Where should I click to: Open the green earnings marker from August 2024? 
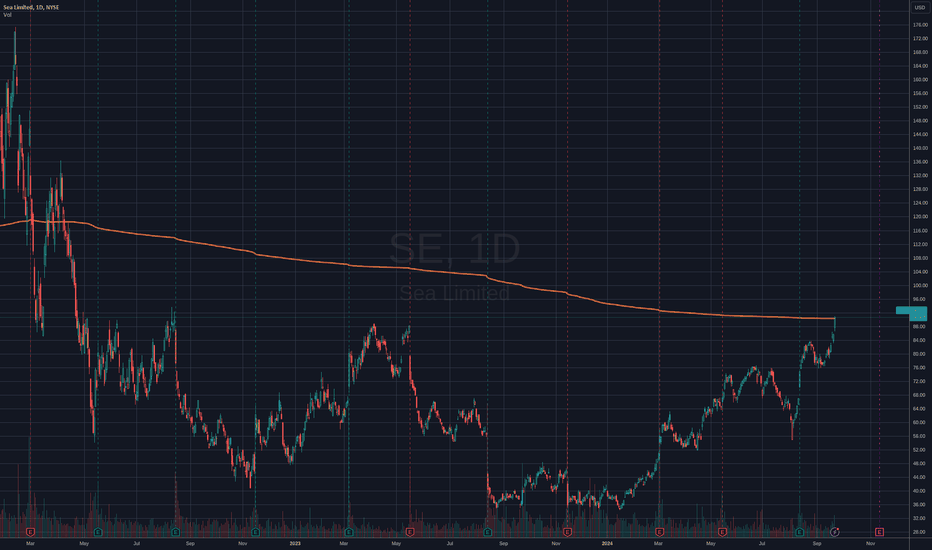(799, 532)
